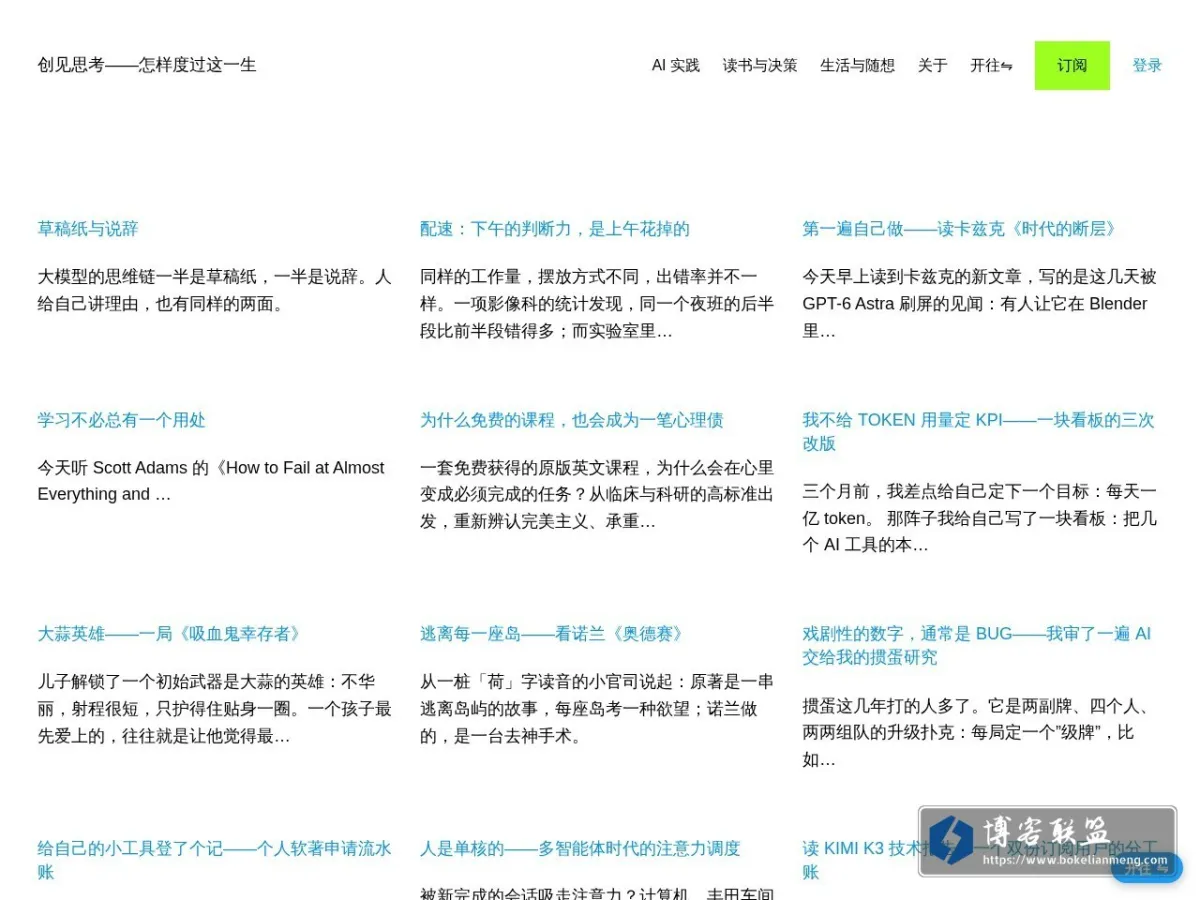Open the article 为什么免费的课程，也会成为一笔心理债
1200x900 pixels.
click(572, 420)
